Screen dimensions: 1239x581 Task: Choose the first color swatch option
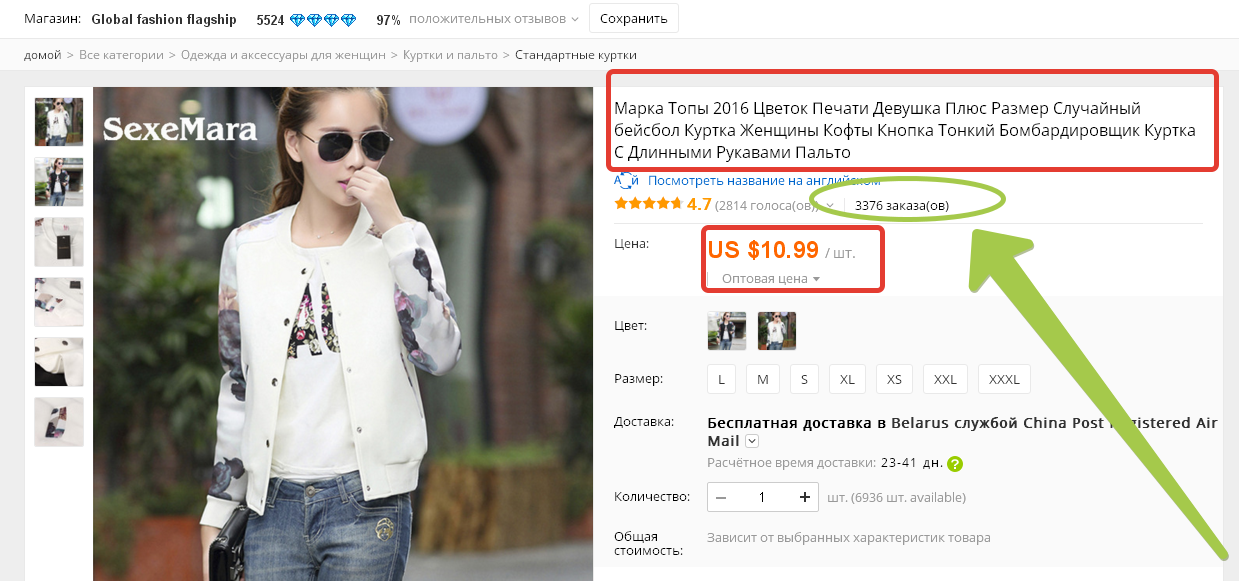click(x=726, y=331)
